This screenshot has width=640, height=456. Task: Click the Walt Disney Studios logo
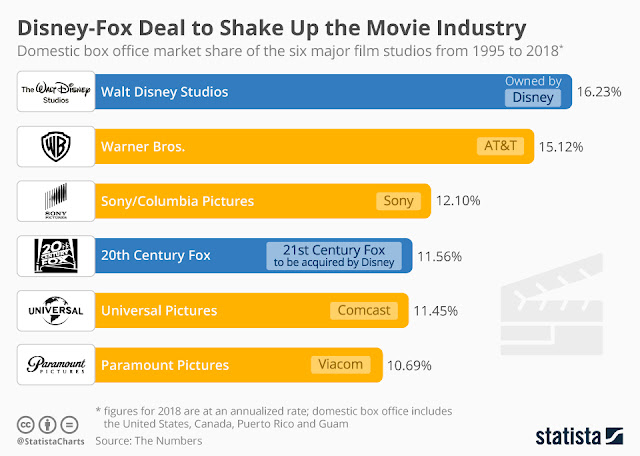pos(56,91)
